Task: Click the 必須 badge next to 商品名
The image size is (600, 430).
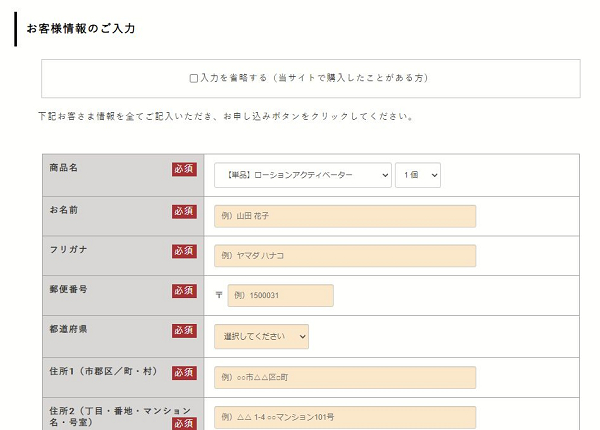Action: pos(184,169)
